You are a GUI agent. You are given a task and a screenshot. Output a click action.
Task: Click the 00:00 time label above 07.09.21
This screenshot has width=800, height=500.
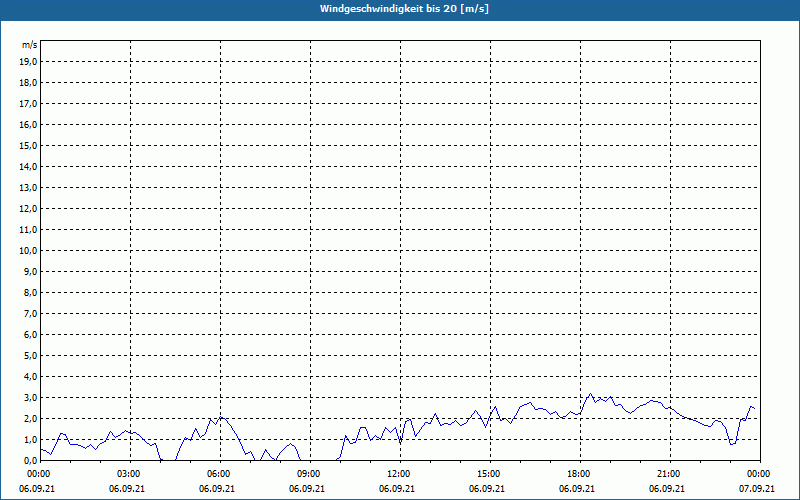759,474
